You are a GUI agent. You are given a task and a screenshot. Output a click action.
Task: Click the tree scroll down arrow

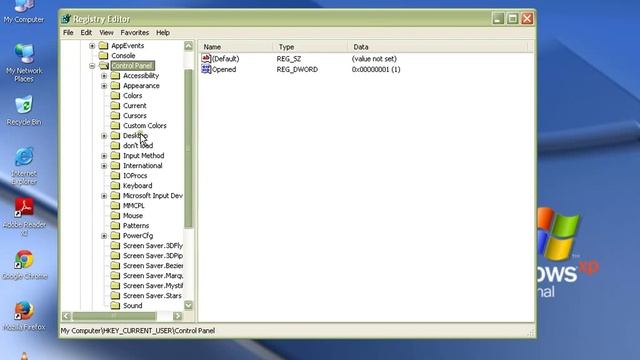coord(188,305)
